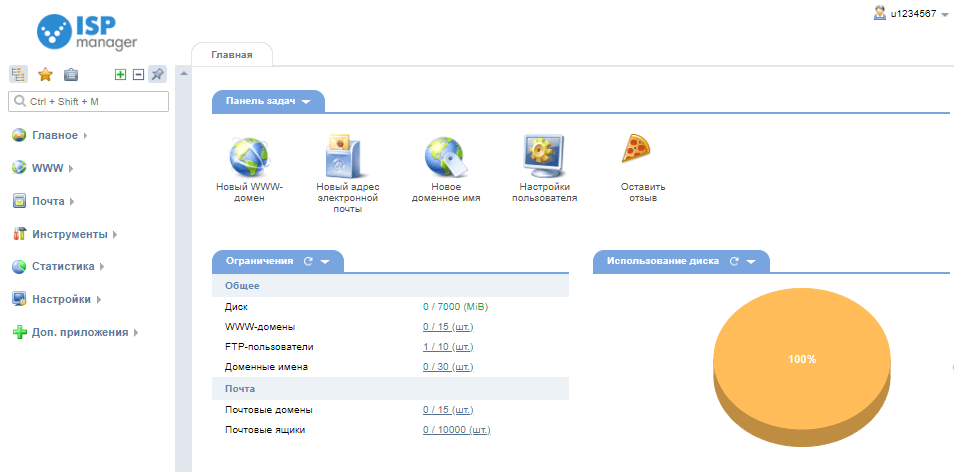This screenshot has height=472, width=954.
Task: Refresh the Использование диска panel
Action: coord(734,262)
